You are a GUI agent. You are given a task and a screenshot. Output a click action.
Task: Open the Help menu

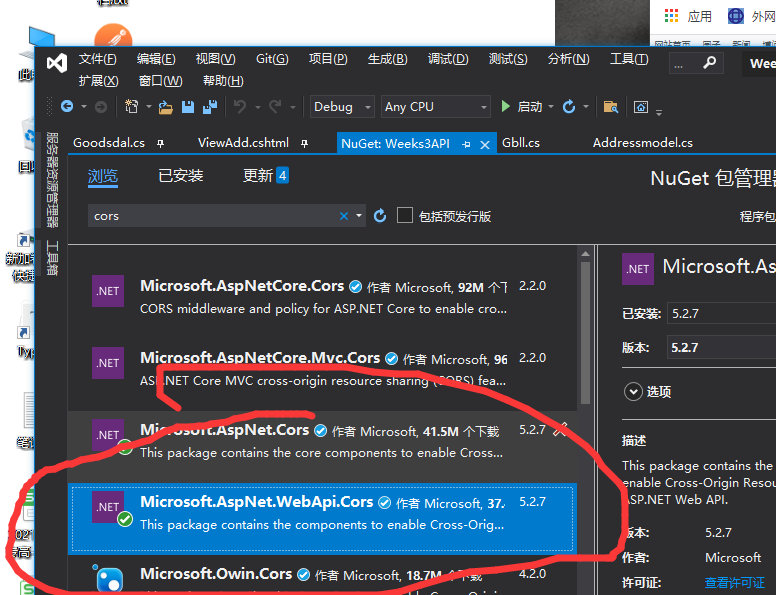(x=223, y=81)
